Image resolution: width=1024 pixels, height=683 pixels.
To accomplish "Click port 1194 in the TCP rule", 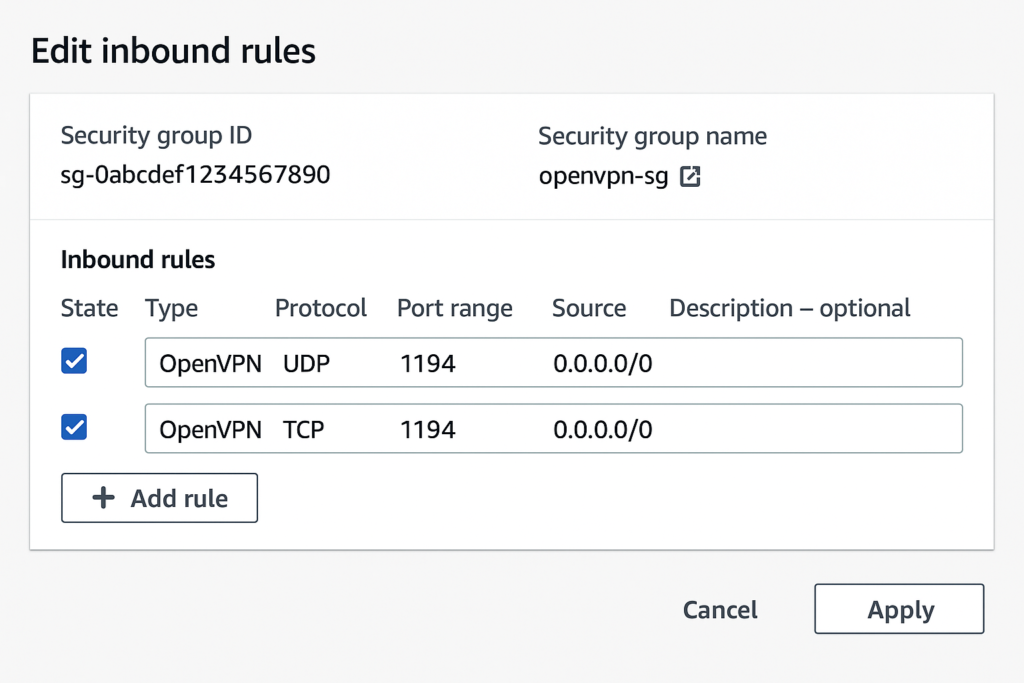I will pyautogui.click(x=428, y=429).
